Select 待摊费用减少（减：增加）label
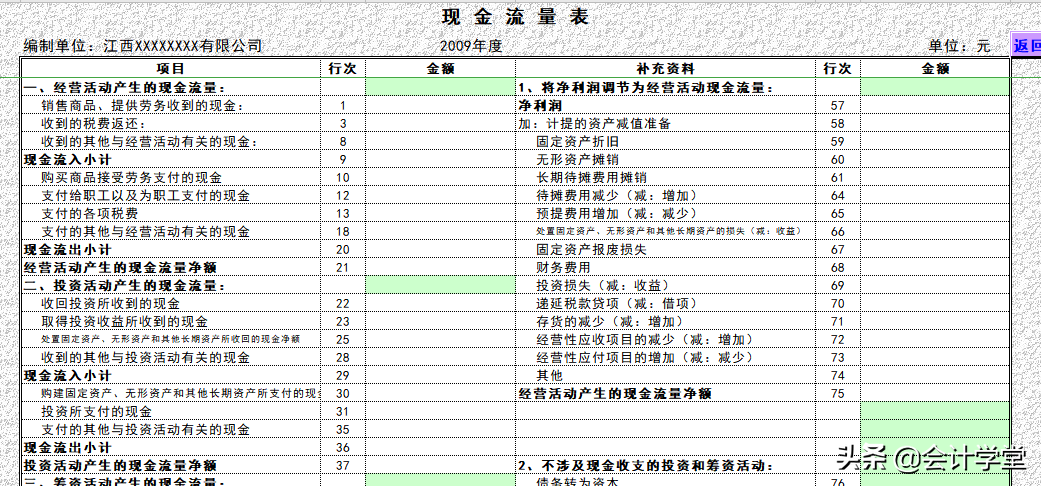The image size is (1041, 486). click(617, 196)
